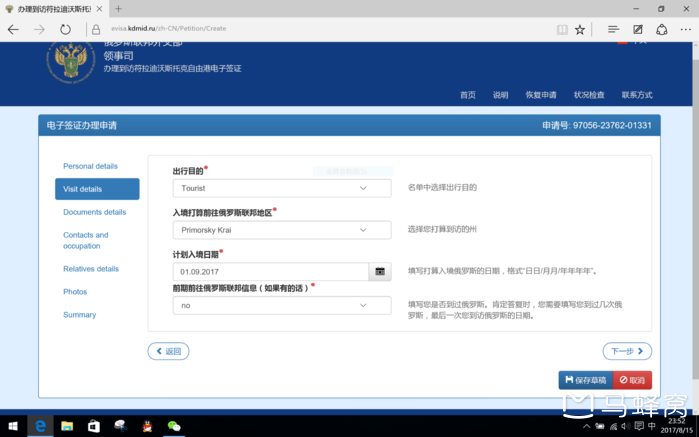Screen dimensions: 699x437
Task: Click the red 取消 cancel button
Action: 632,380
